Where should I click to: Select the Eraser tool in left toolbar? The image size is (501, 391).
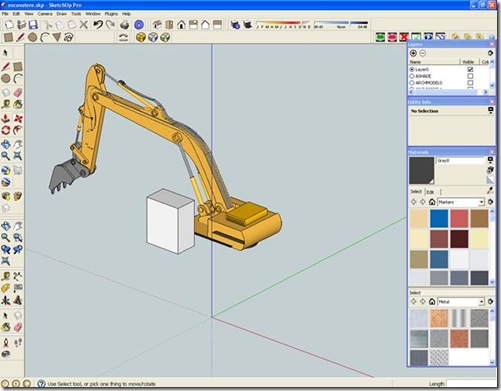click(18, 92)
